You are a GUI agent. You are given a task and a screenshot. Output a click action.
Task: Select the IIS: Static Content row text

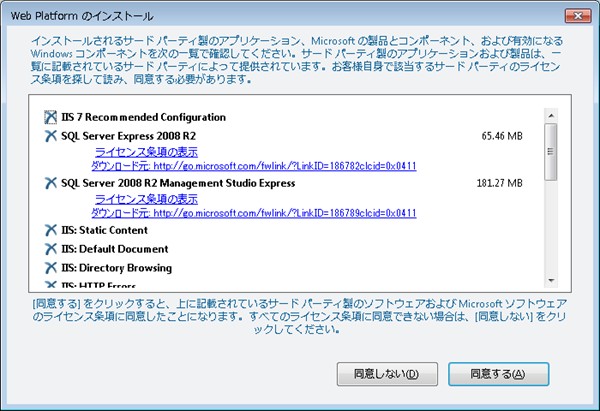(x=104, y=230)
